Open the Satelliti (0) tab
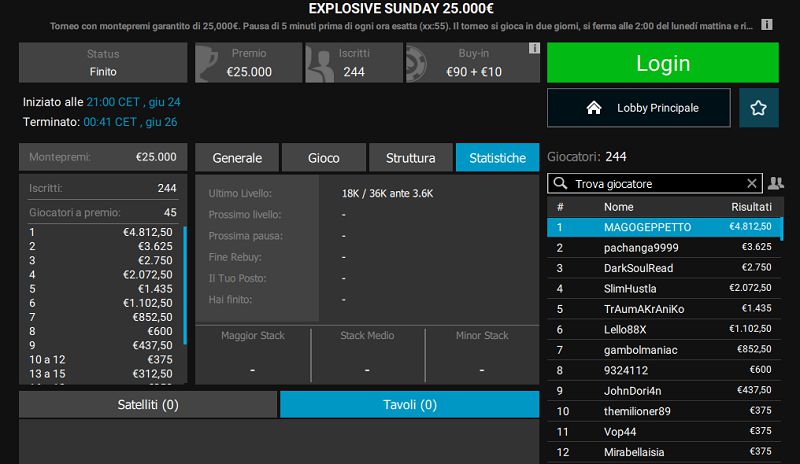 click(x=148, y=405)
